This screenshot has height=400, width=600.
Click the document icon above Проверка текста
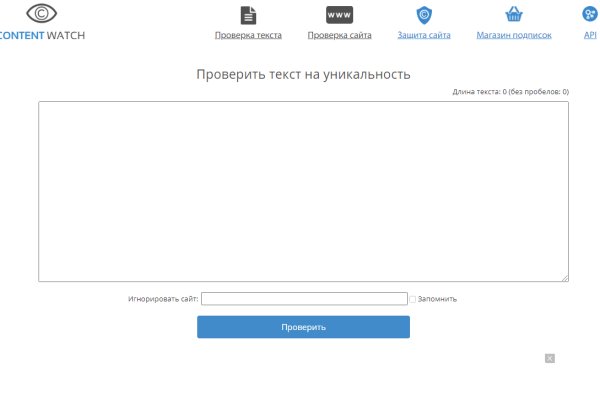click(248, 15)
